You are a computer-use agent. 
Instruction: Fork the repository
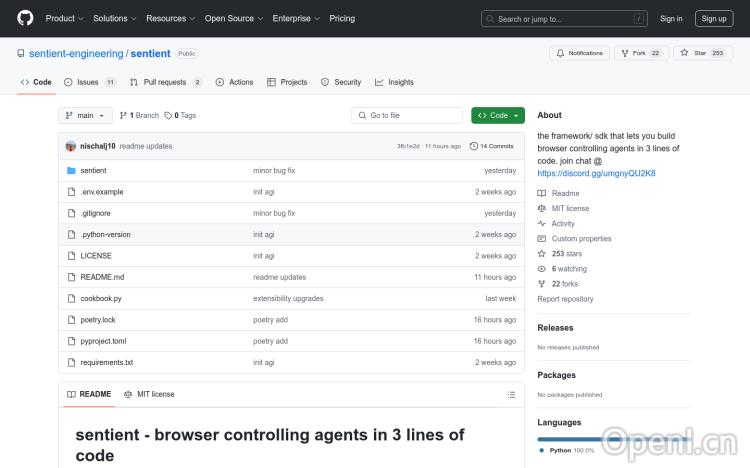pos(641,53)
